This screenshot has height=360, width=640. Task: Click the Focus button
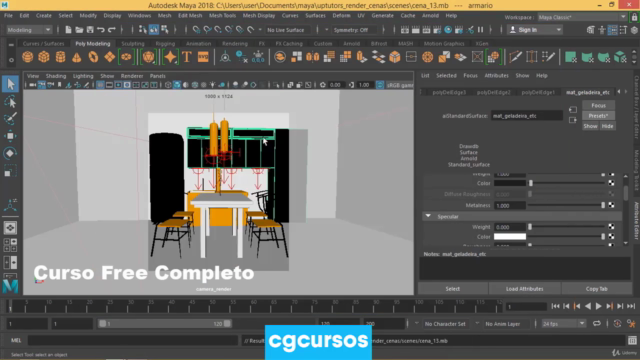coord(598,105)
